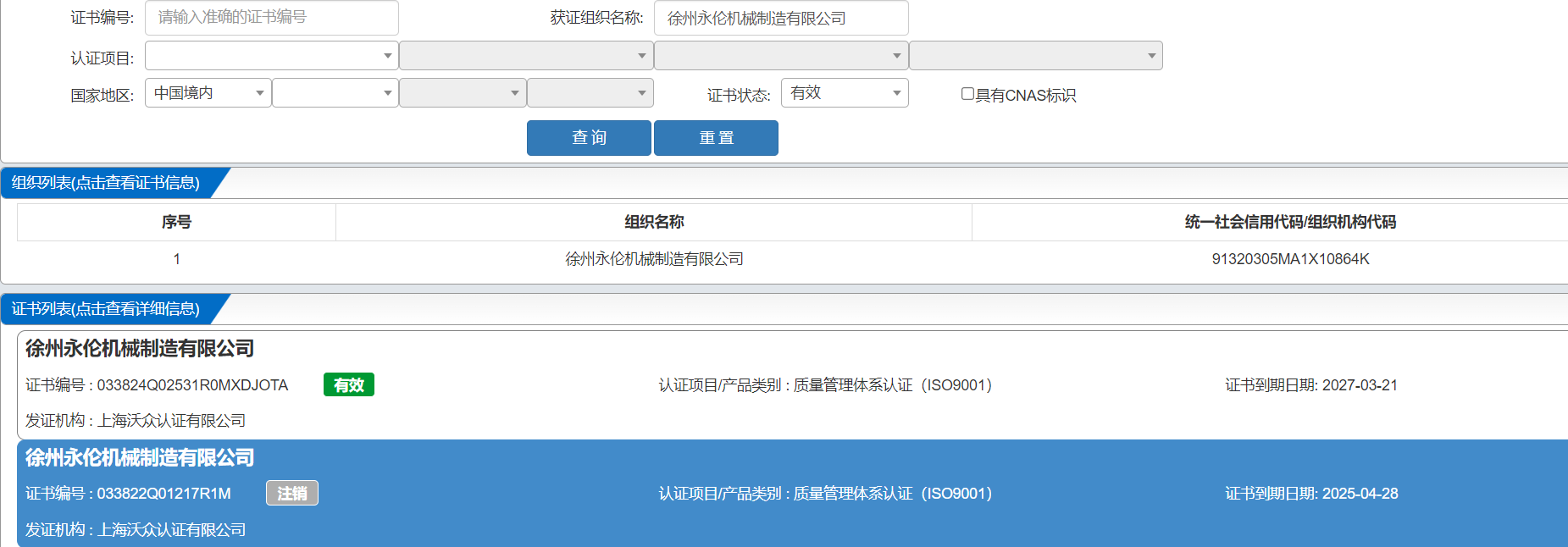Click certificate number 033824Q02531R0MXDJOTA
Viewport: 1568px width, 547px height.
point(192,385)
